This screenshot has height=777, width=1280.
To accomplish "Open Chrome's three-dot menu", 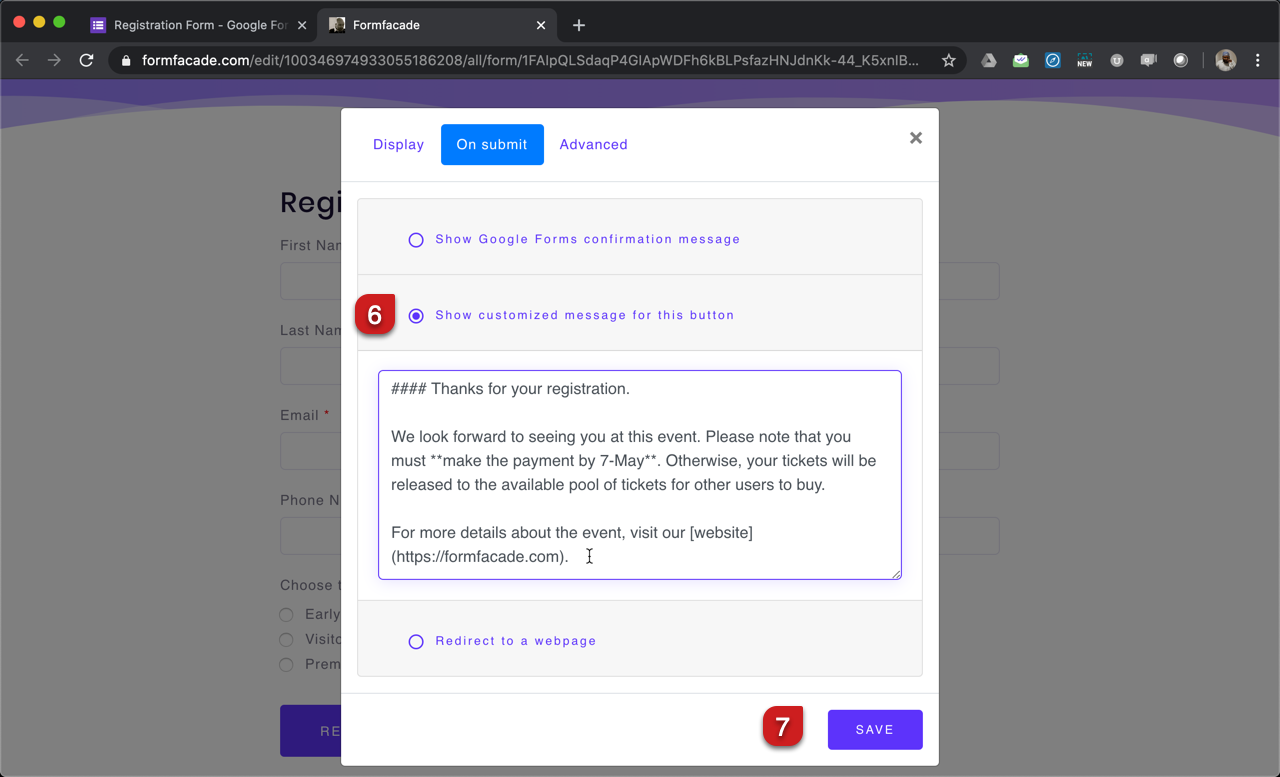I will [x=1258, y=61].
